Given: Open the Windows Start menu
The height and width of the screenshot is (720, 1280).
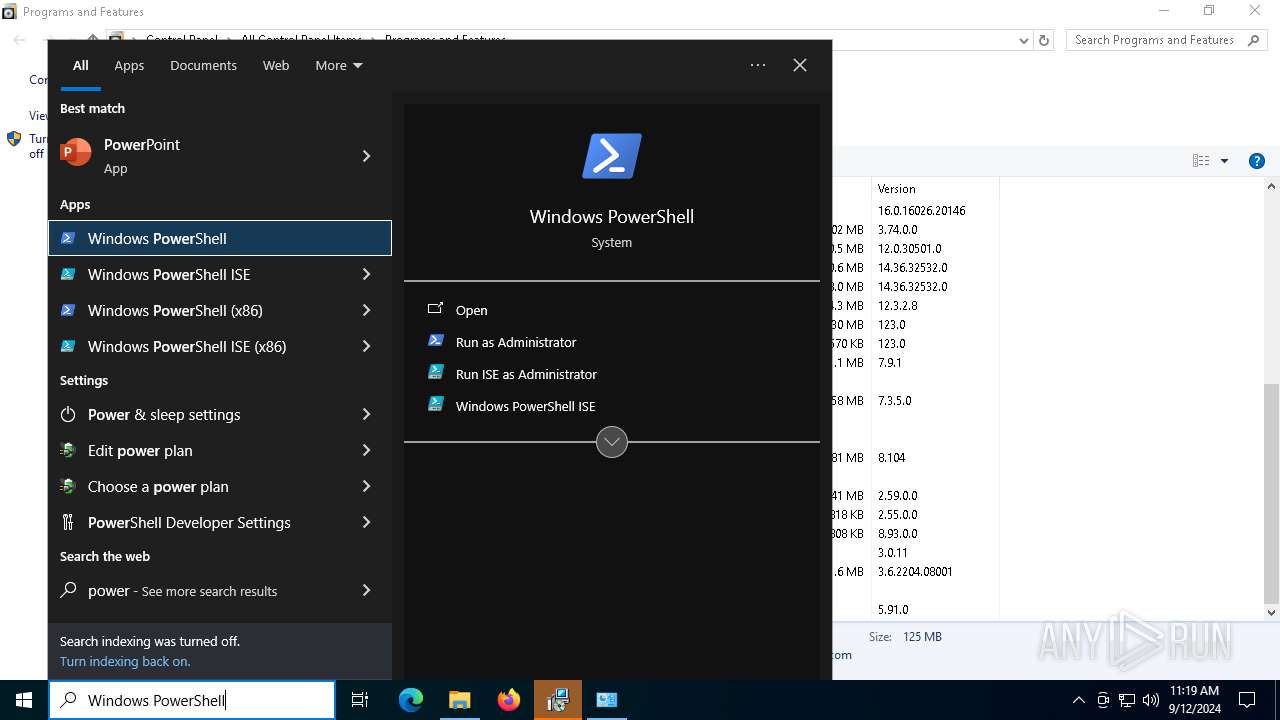Looking at the screenshot, I should [24, 700].
